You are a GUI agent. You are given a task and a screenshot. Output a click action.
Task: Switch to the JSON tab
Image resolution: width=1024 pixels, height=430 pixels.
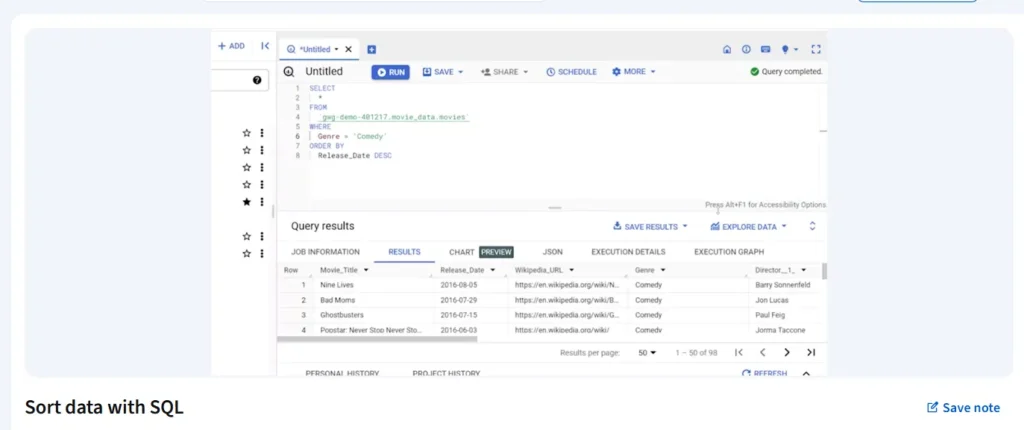(x=552, y=252)
